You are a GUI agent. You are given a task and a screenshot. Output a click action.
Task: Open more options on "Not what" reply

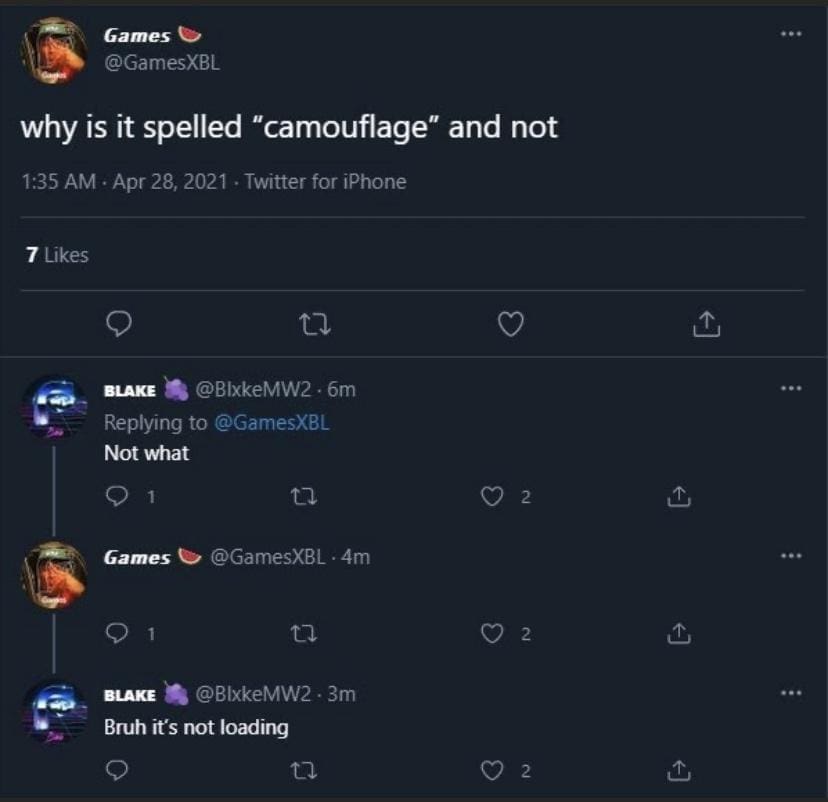tap(791, 388)
